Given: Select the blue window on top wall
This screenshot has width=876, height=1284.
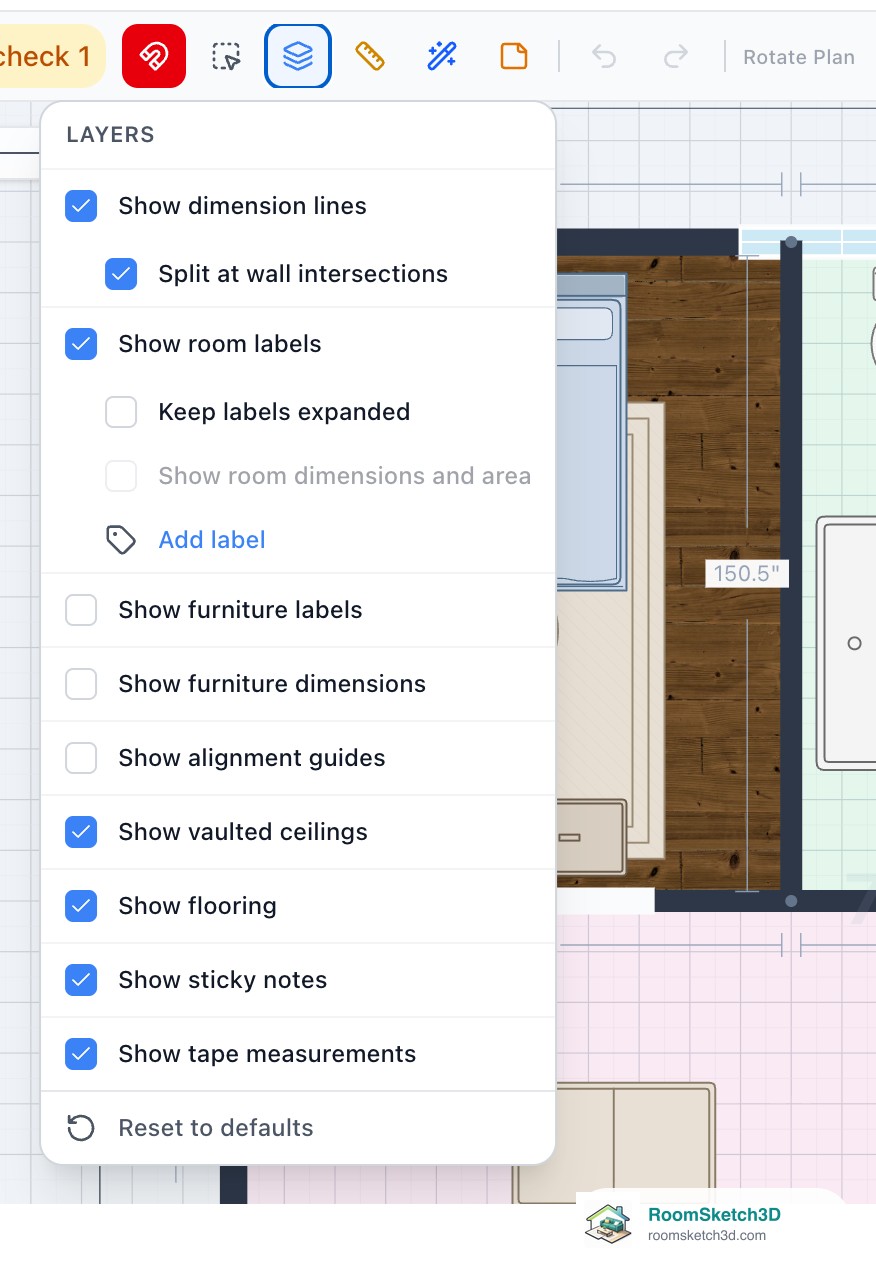Looking at the screenshot, I should click(807, 242).
